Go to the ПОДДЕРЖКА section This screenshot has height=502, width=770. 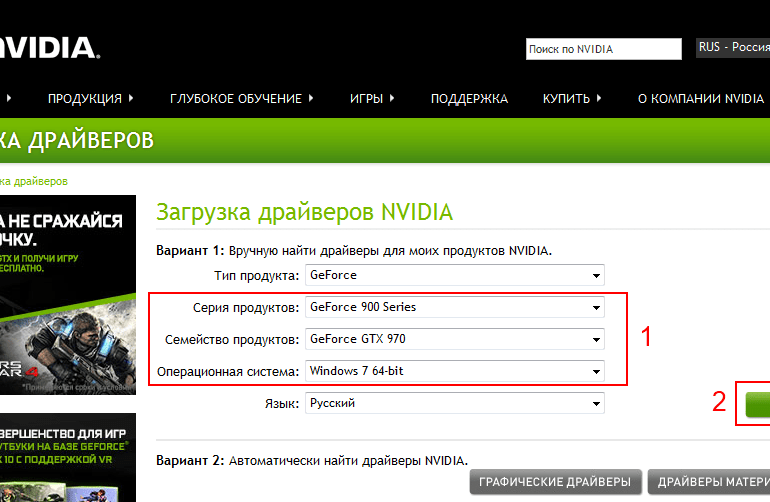[x=469, y=99]
